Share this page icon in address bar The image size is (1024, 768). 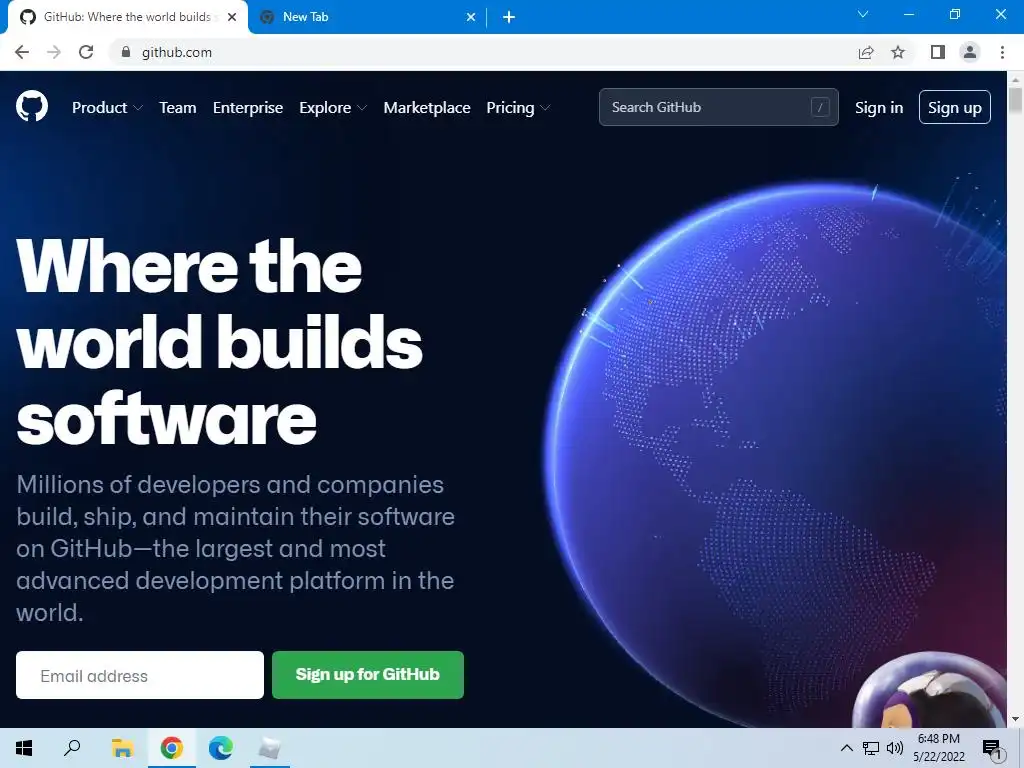click(x=866, y=52)
